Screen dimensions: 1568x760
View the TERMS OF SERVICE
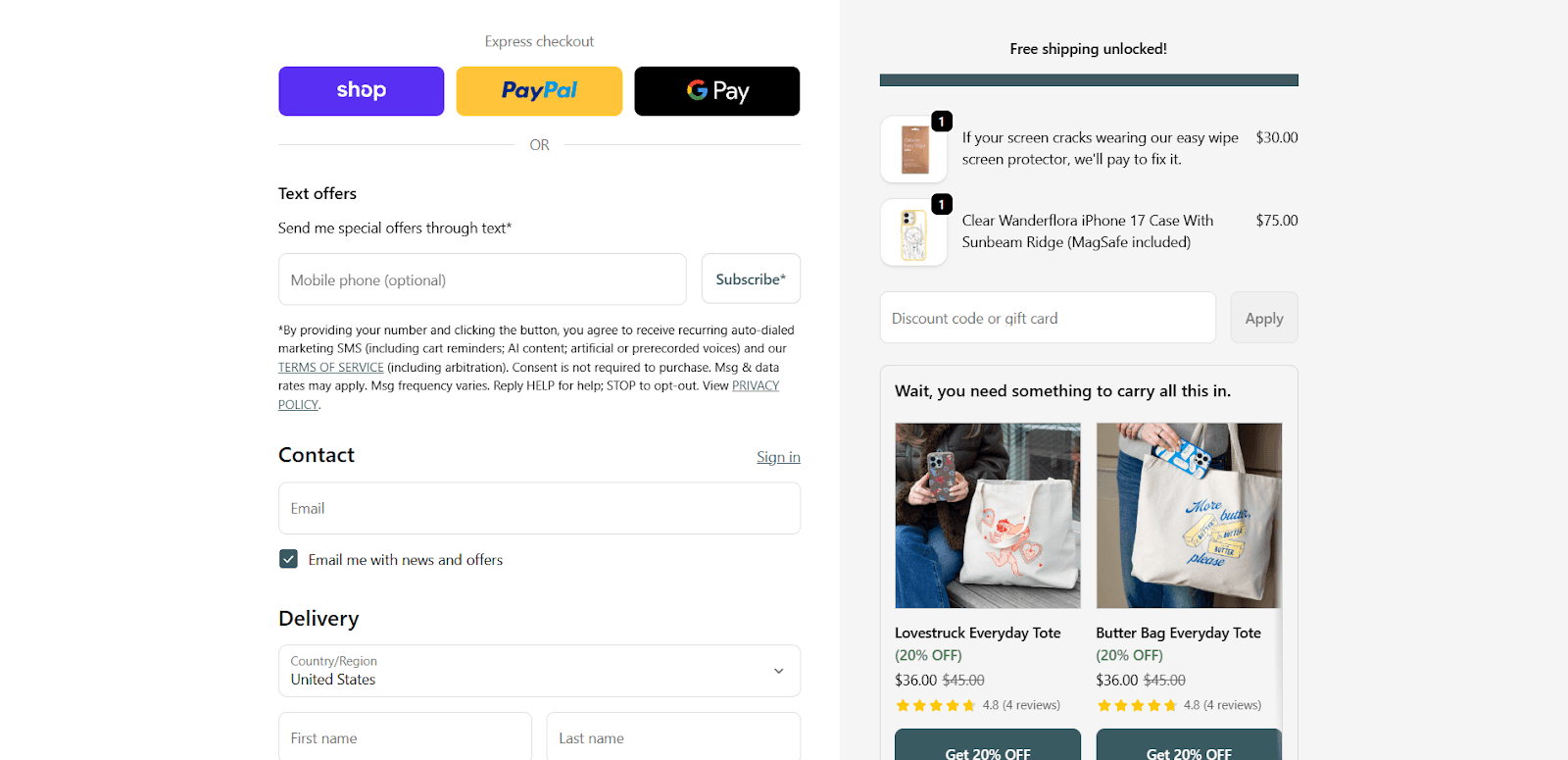point(330,366)
